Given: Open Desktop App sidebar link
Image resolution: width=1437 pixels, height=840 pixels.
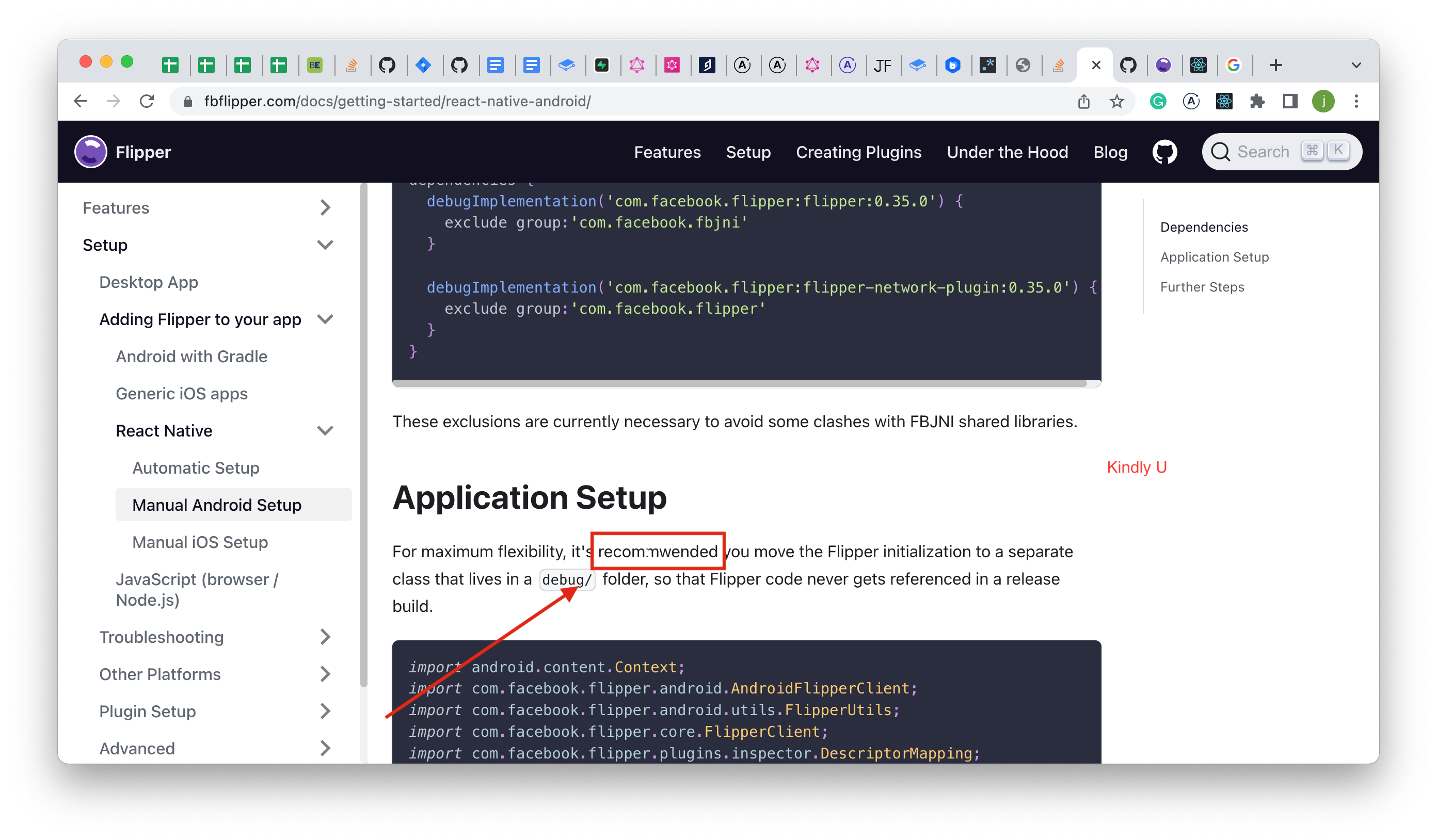Looking at the screenshot, I should point(148,282).
